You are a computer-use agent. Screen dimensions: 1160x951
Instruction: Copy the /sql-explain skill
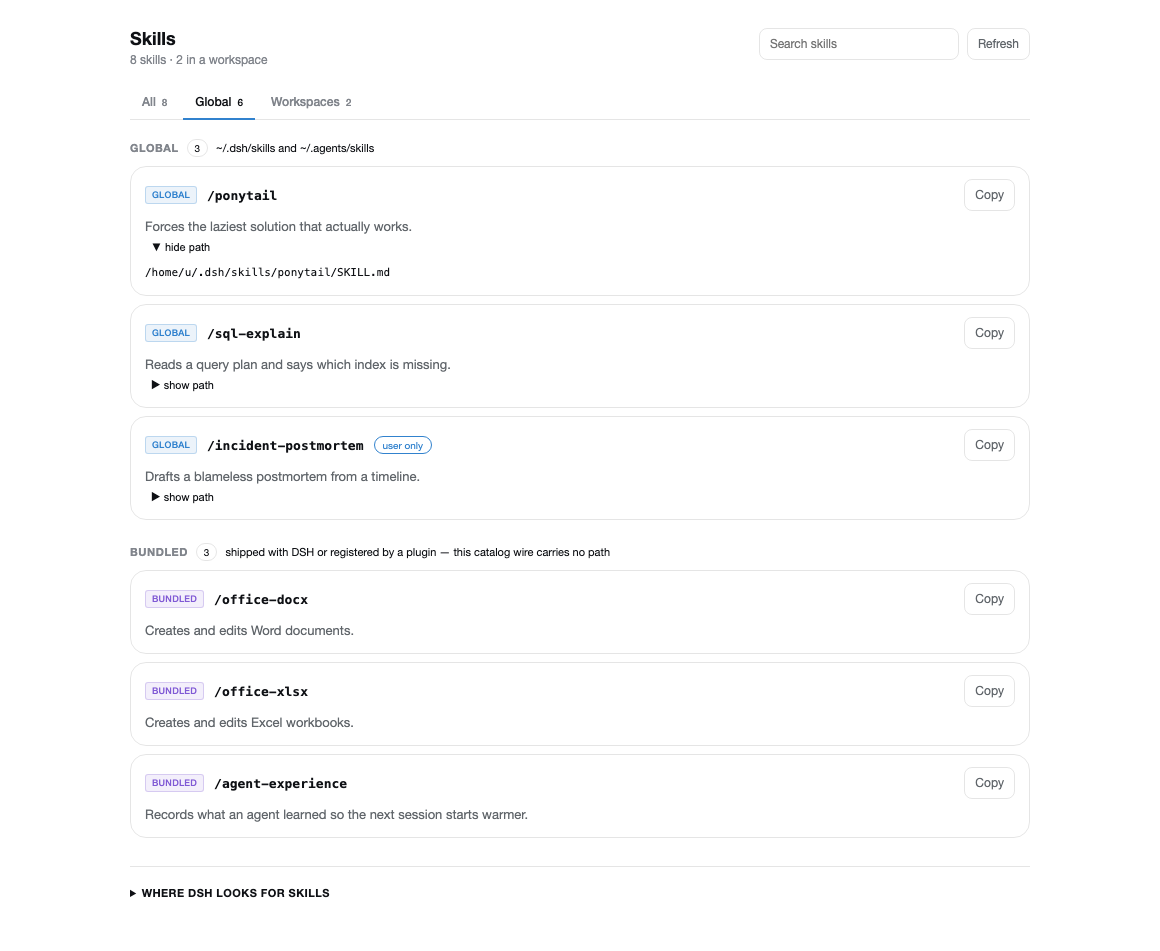pyautogui.click(x=989, y=333)
